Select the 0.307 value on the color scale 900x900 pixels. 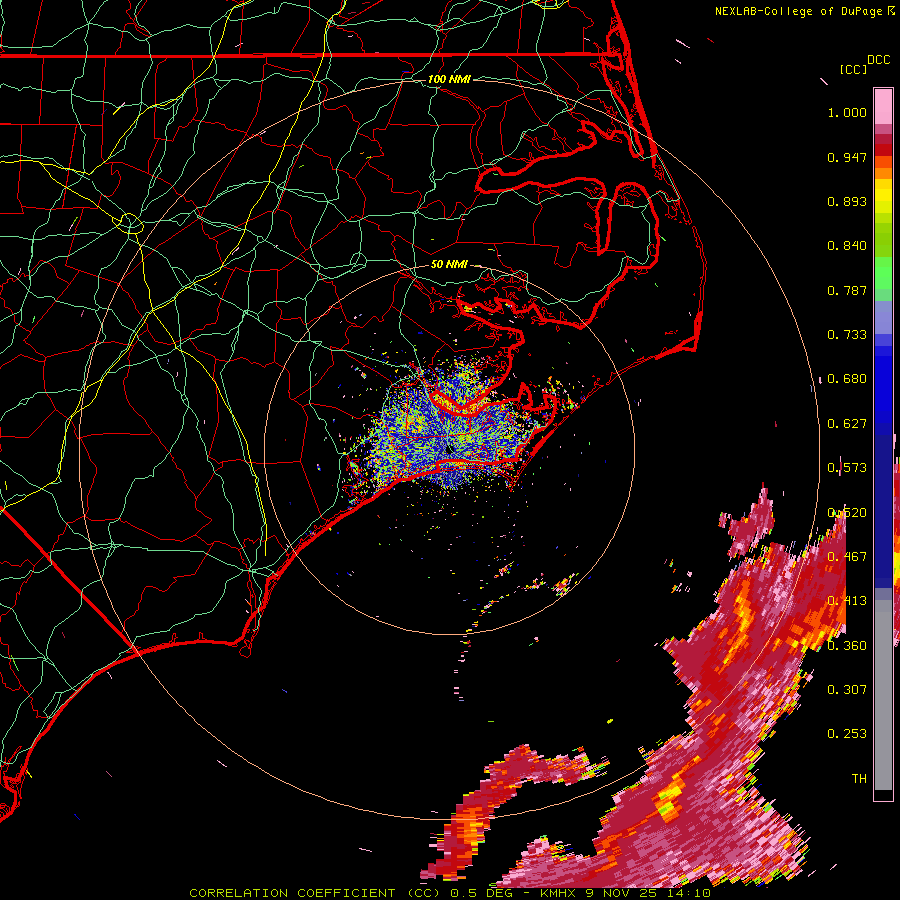tap(847, 690)
